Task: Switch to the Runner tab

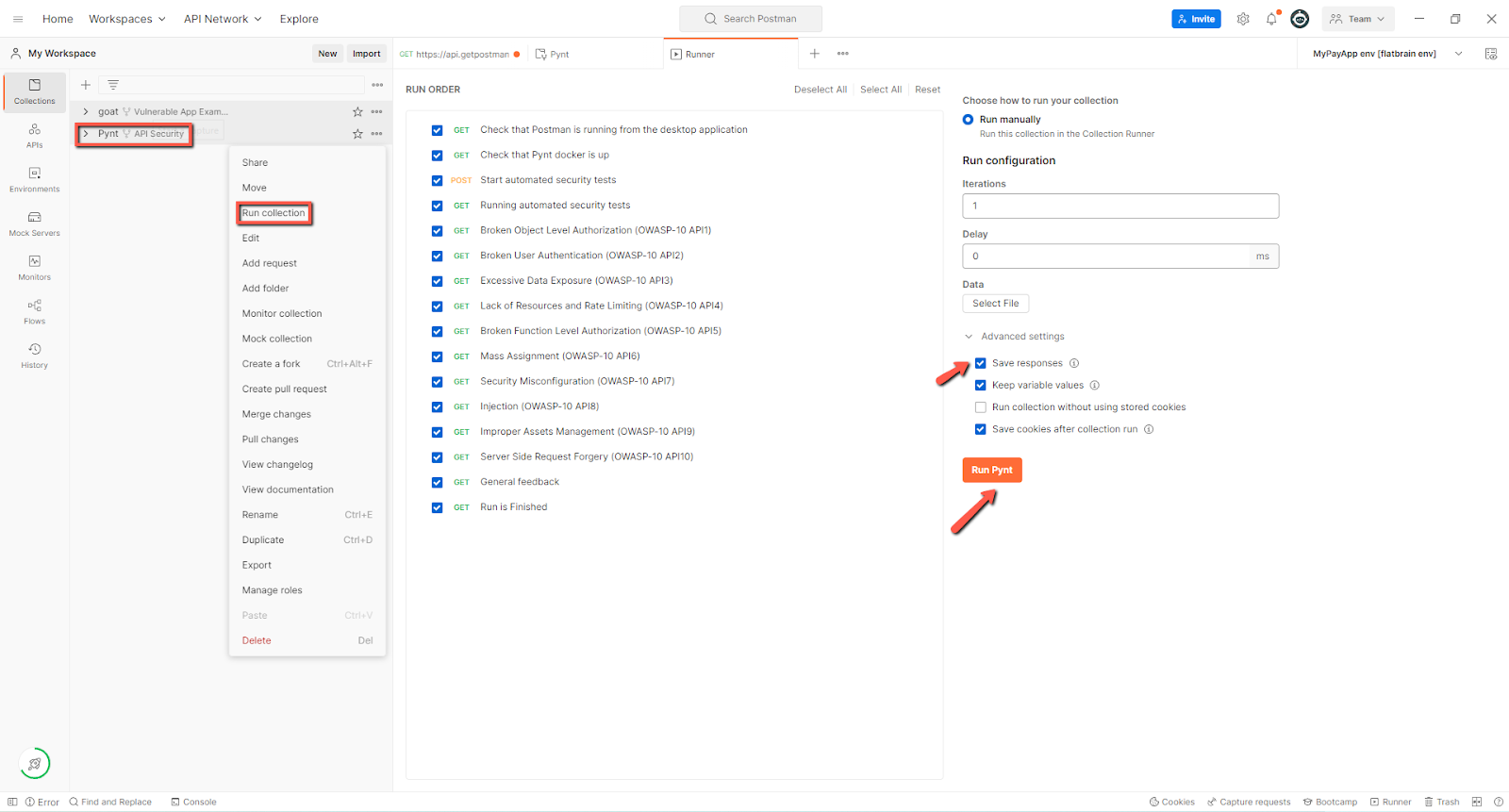Action: pos(731,54)
